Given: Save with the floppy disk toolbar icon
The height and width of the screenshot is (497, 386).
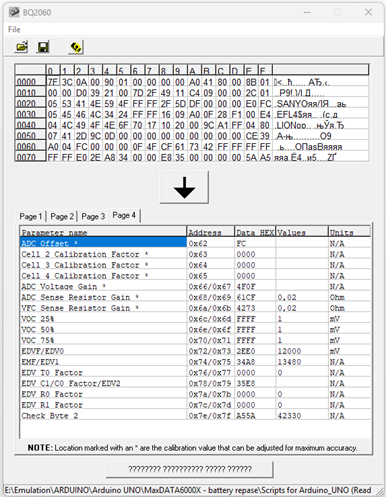Looking at the screenshot, I should [43, 47].
